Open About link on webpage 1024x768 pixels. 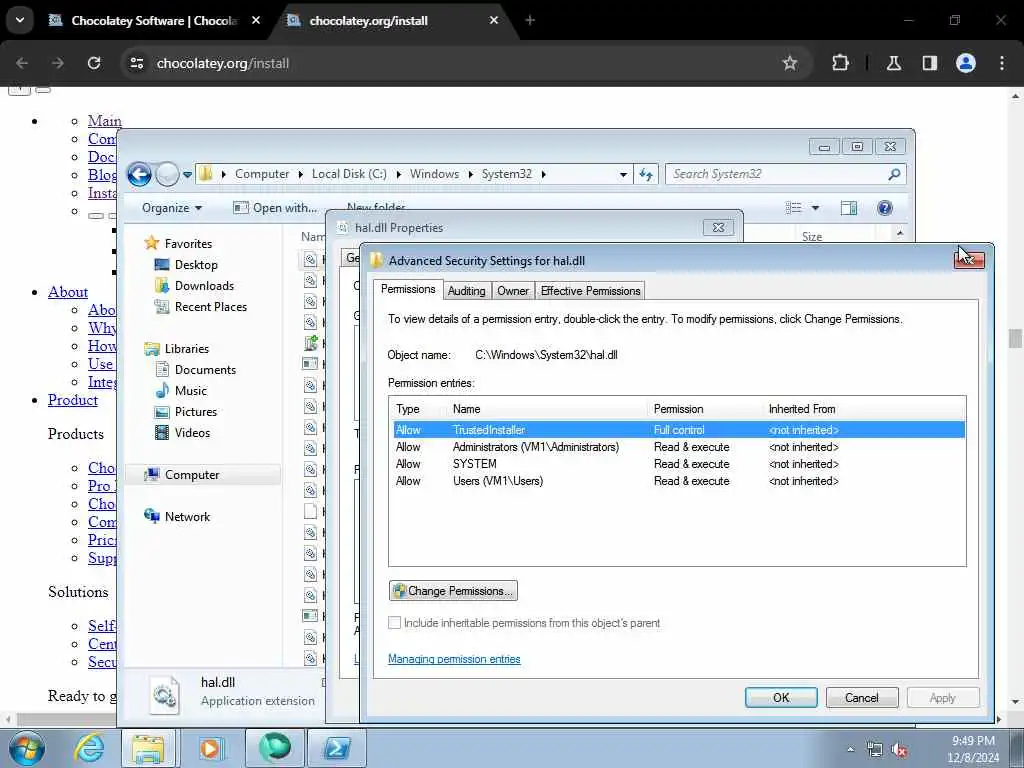[x=68, y=292]
